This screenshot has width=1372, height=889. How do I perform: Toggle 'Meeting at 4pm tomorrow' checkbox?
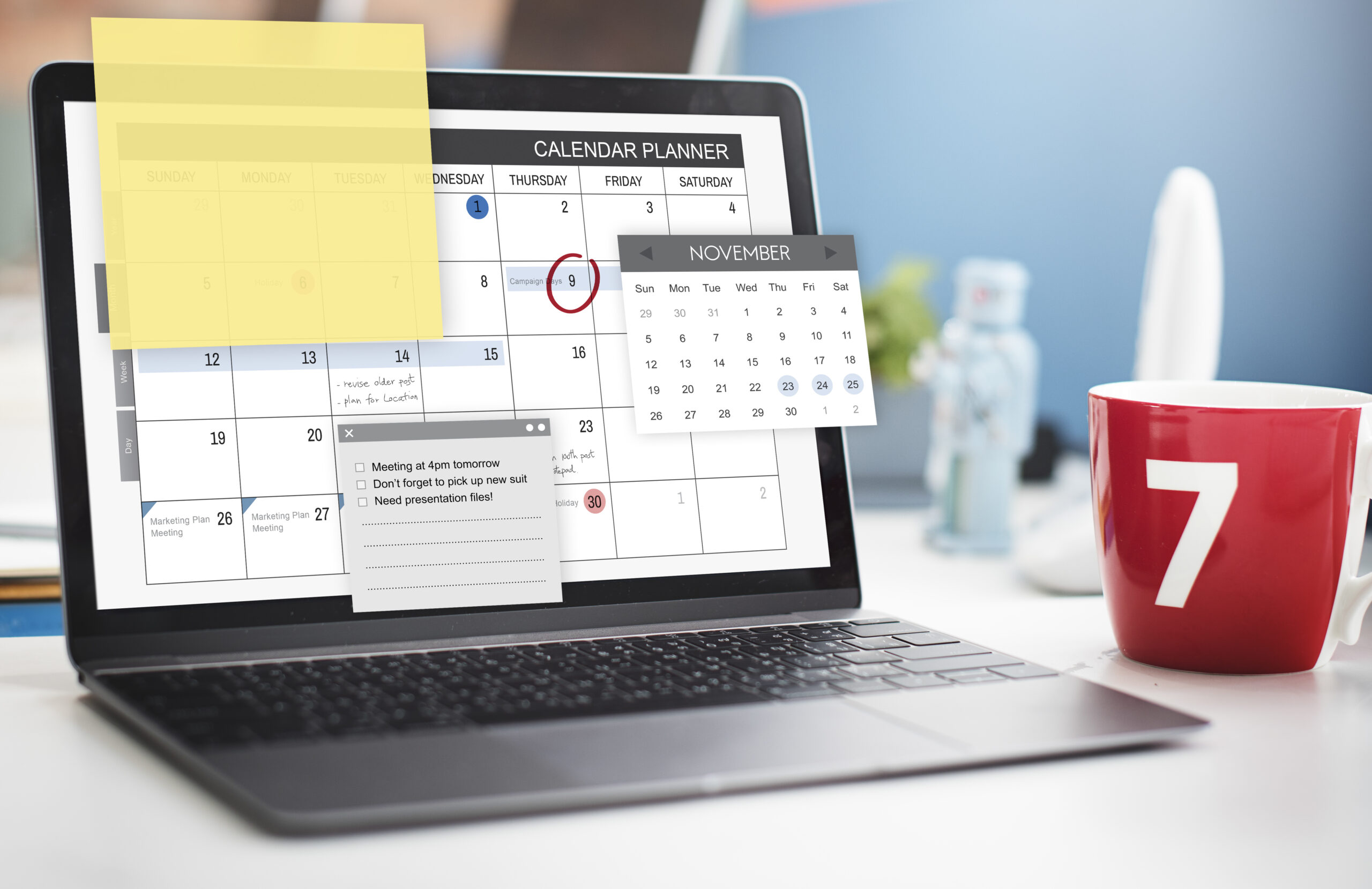(359, 463)
